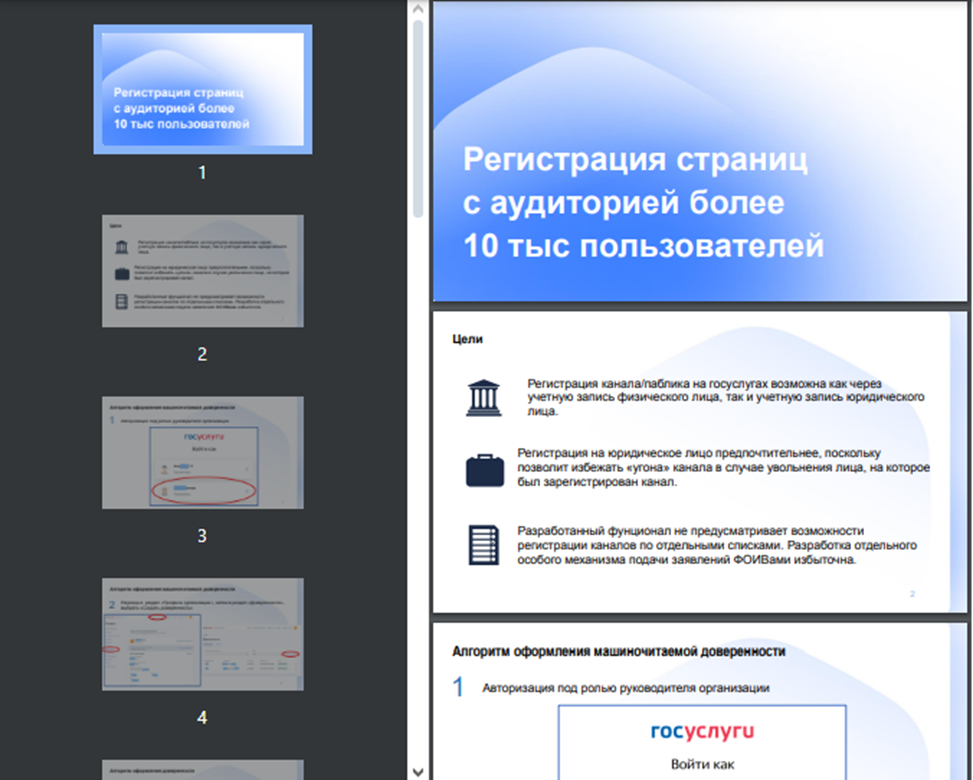
Task: Click the "Алгоритм оформления машиночитаемой доверенности" heading
Action: [618, 651]
